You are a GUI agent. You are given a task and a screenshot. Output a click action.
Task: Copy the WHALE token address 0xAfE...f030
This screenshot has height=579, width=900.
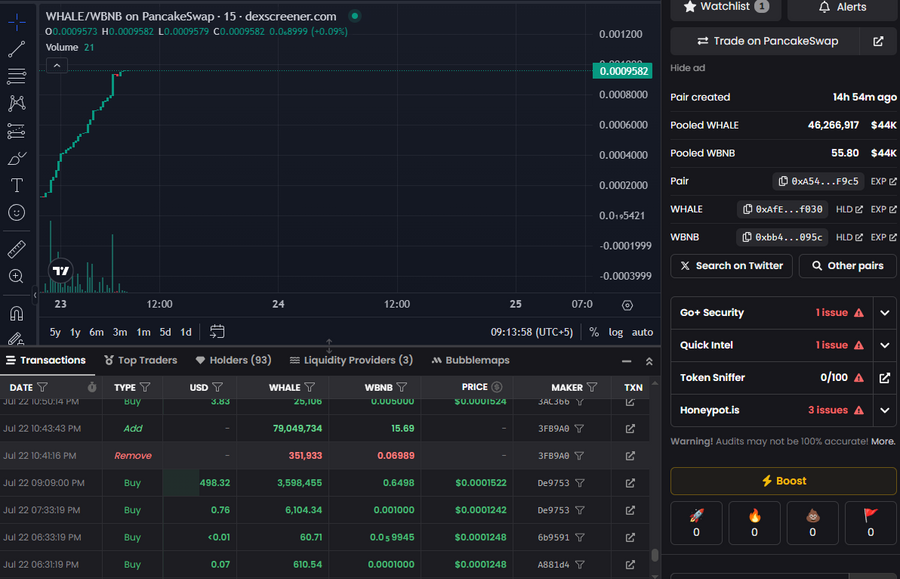click(782, 209)
